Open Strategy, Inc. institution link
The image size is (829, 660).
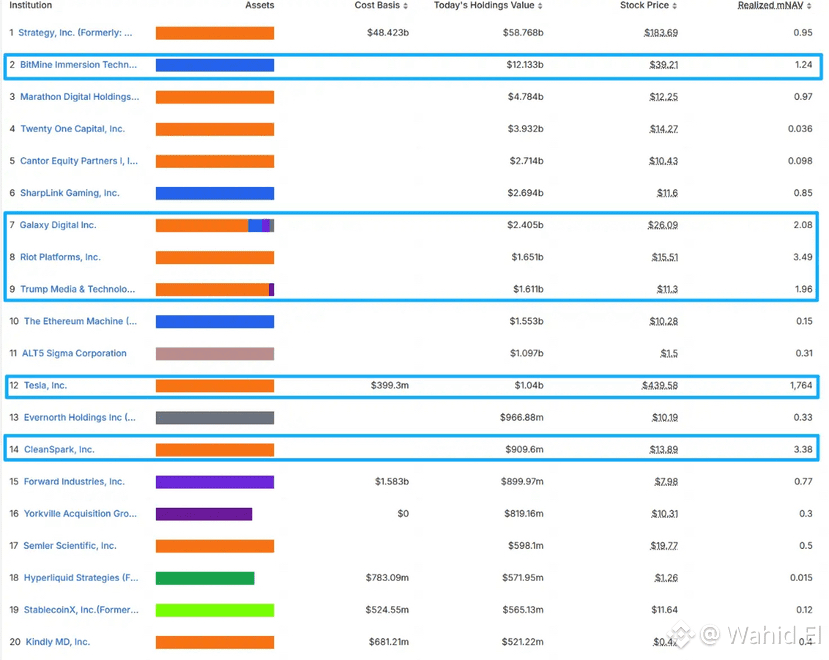75,33
